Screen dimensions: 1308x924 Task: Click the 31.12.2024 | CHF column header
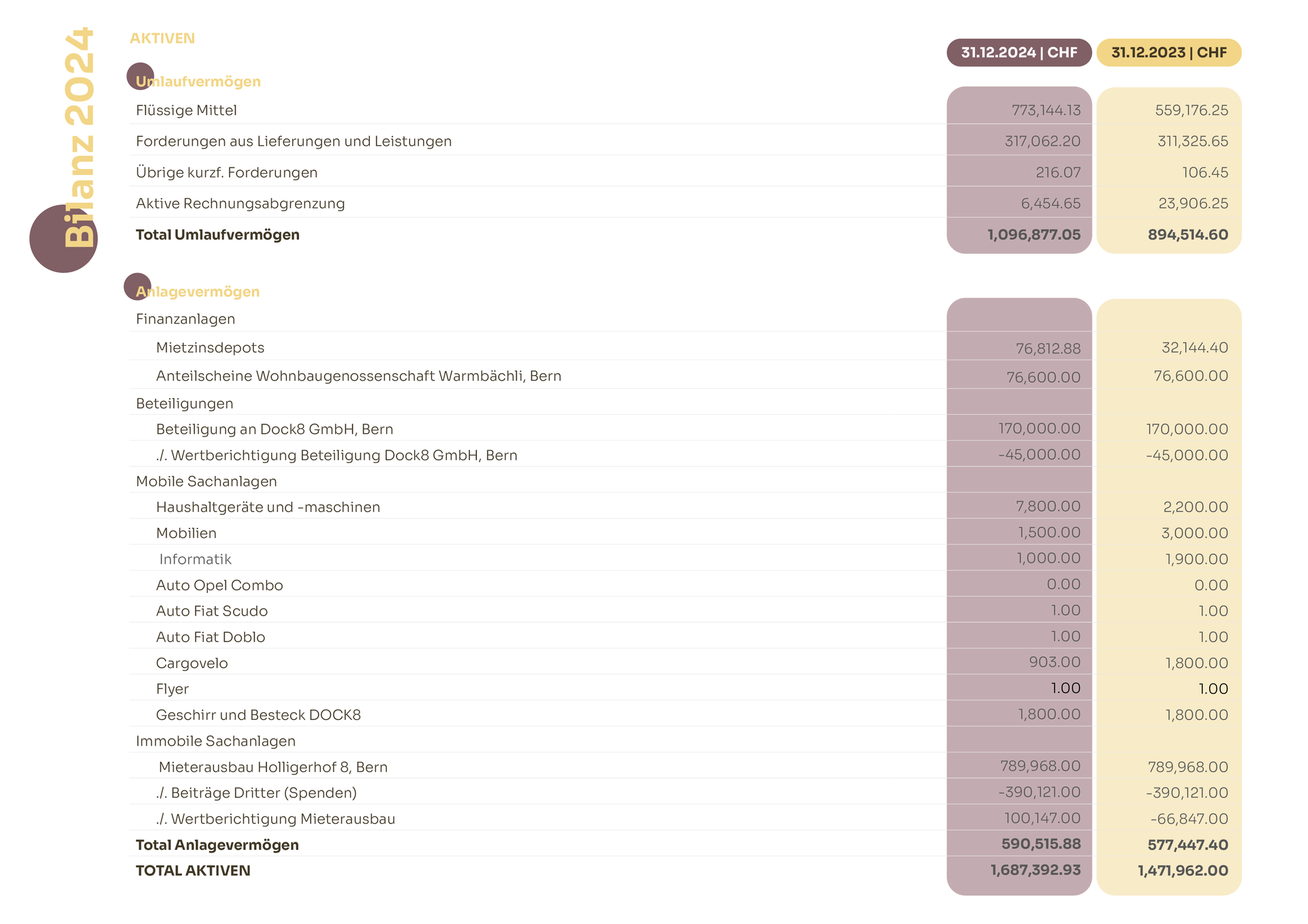click(1018, 52)
